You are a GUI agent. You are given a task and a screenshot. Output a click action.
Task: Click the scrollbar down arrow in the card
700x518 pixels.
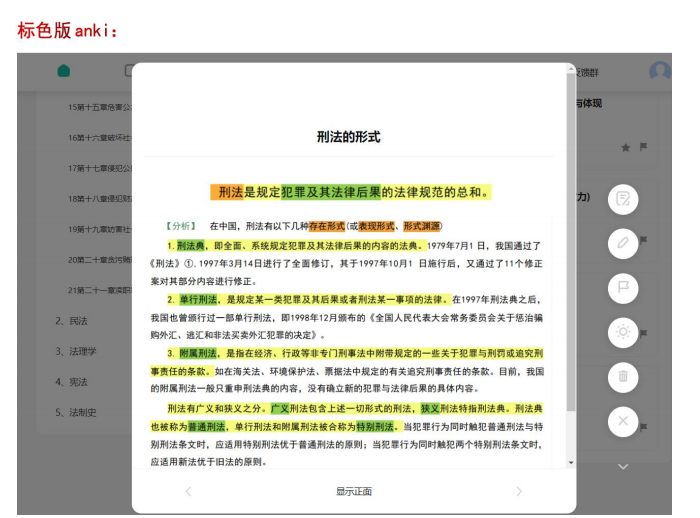pyautogui.click(x=571, y=463)
